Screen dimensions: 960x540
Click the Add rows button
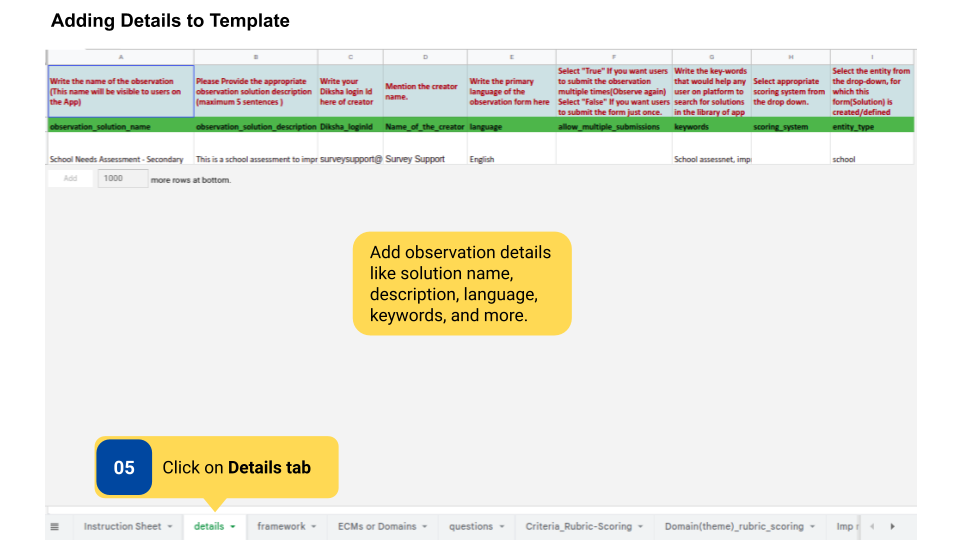(x=70, y=178)
